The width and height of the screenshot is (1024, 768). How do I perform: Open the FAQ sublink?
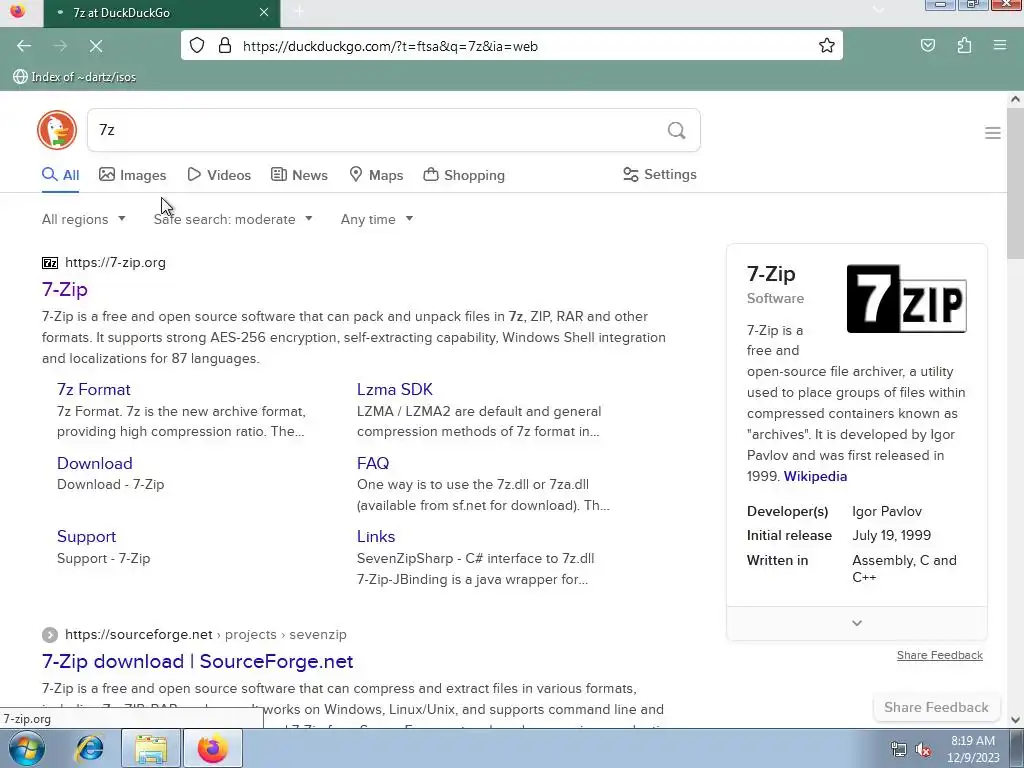coord(373,463)
